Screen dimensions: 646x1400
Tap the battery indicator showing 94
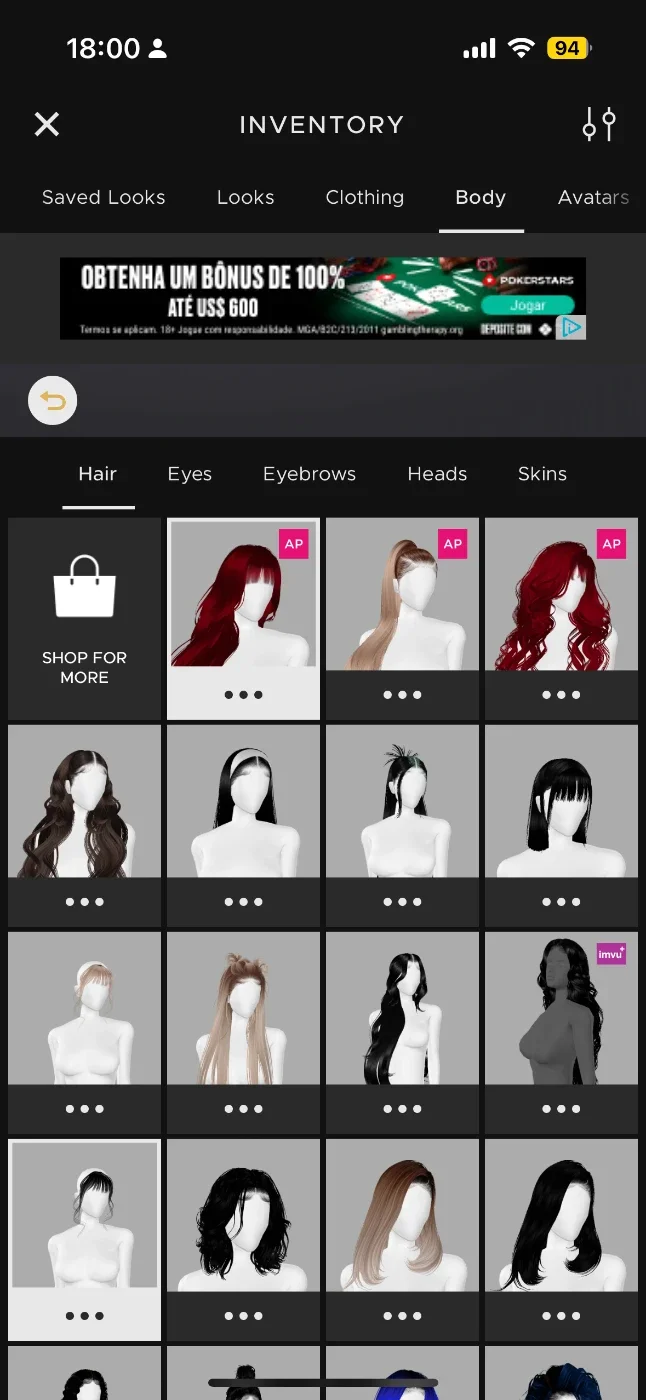tap(569, 48)
